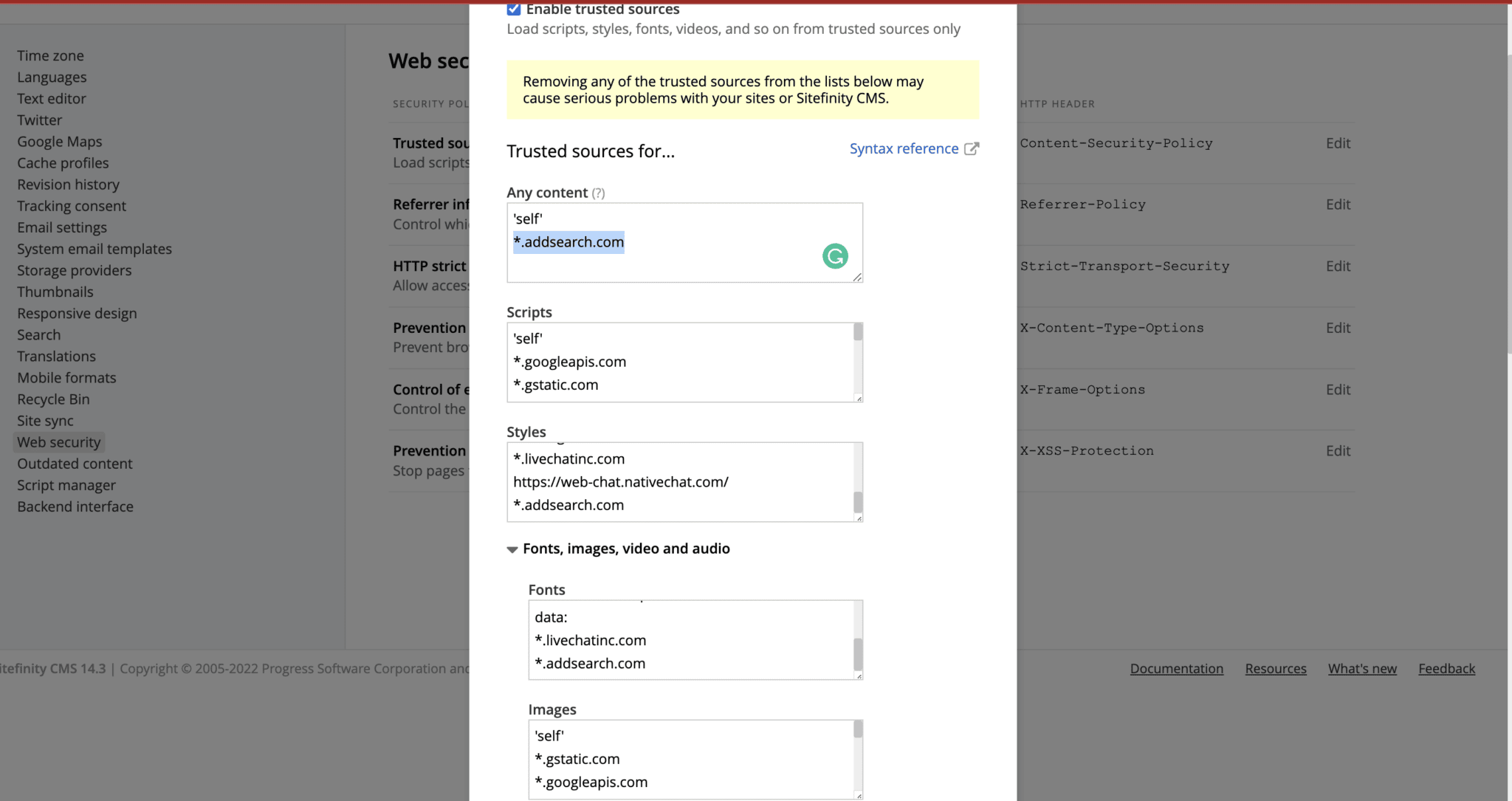This screenshot has height=801, width=1512.
Task: Click the Fonts list scrollbar thumb
Action: (858, 653)
